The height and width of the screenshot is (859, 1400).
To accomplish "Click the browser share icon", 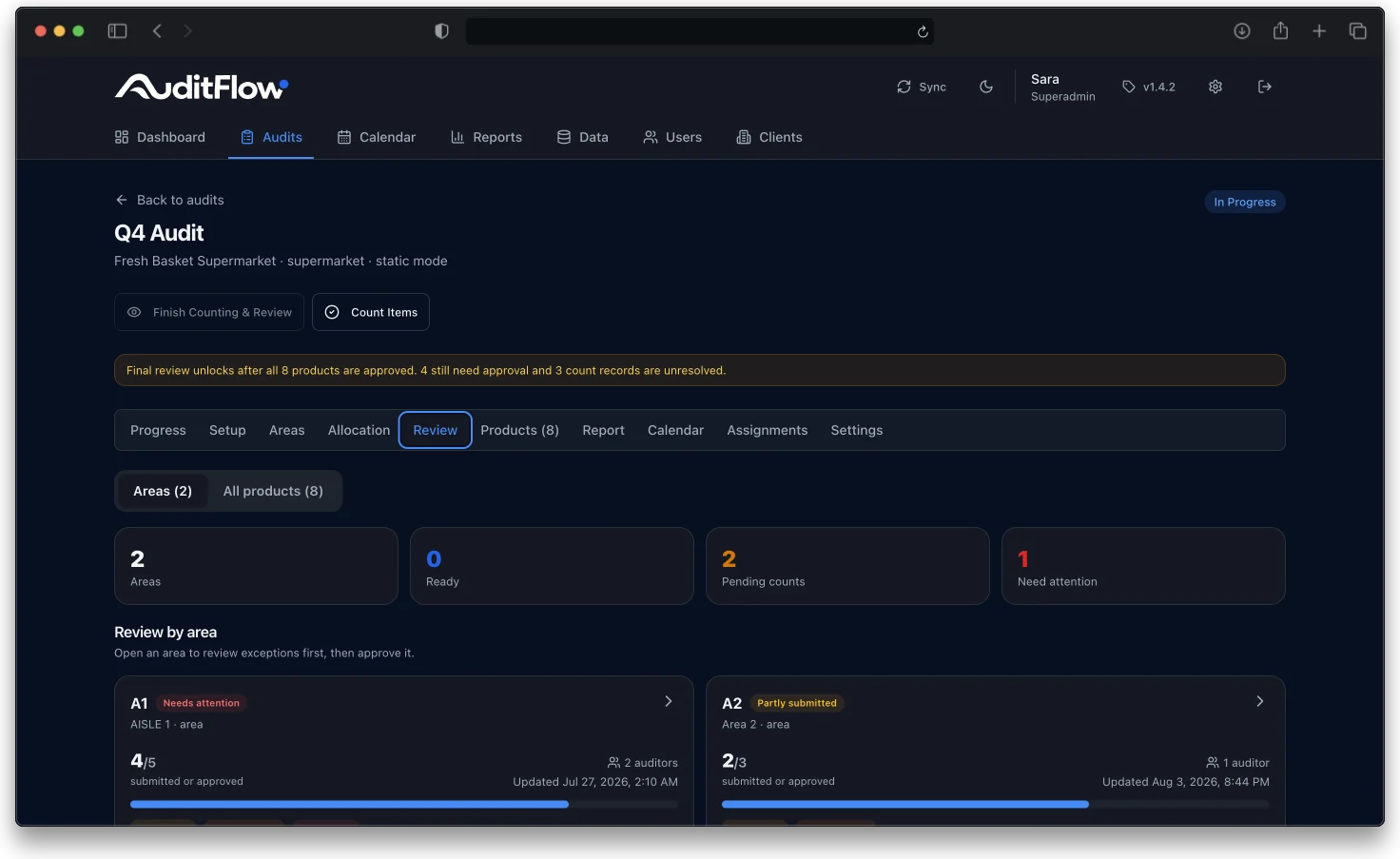I will pos(1281,31).
